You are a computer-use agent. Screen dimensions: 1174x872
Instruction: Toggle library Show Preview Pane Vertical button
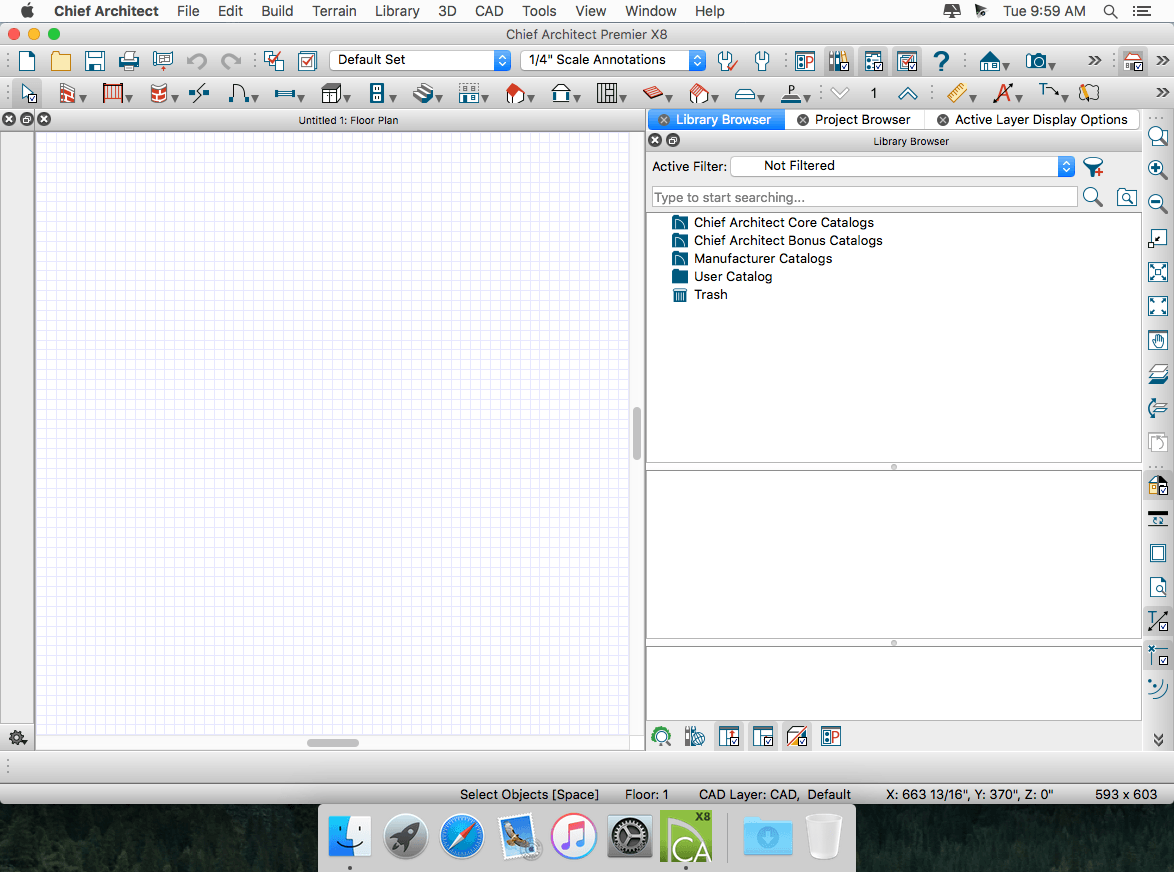coord(729,737)
